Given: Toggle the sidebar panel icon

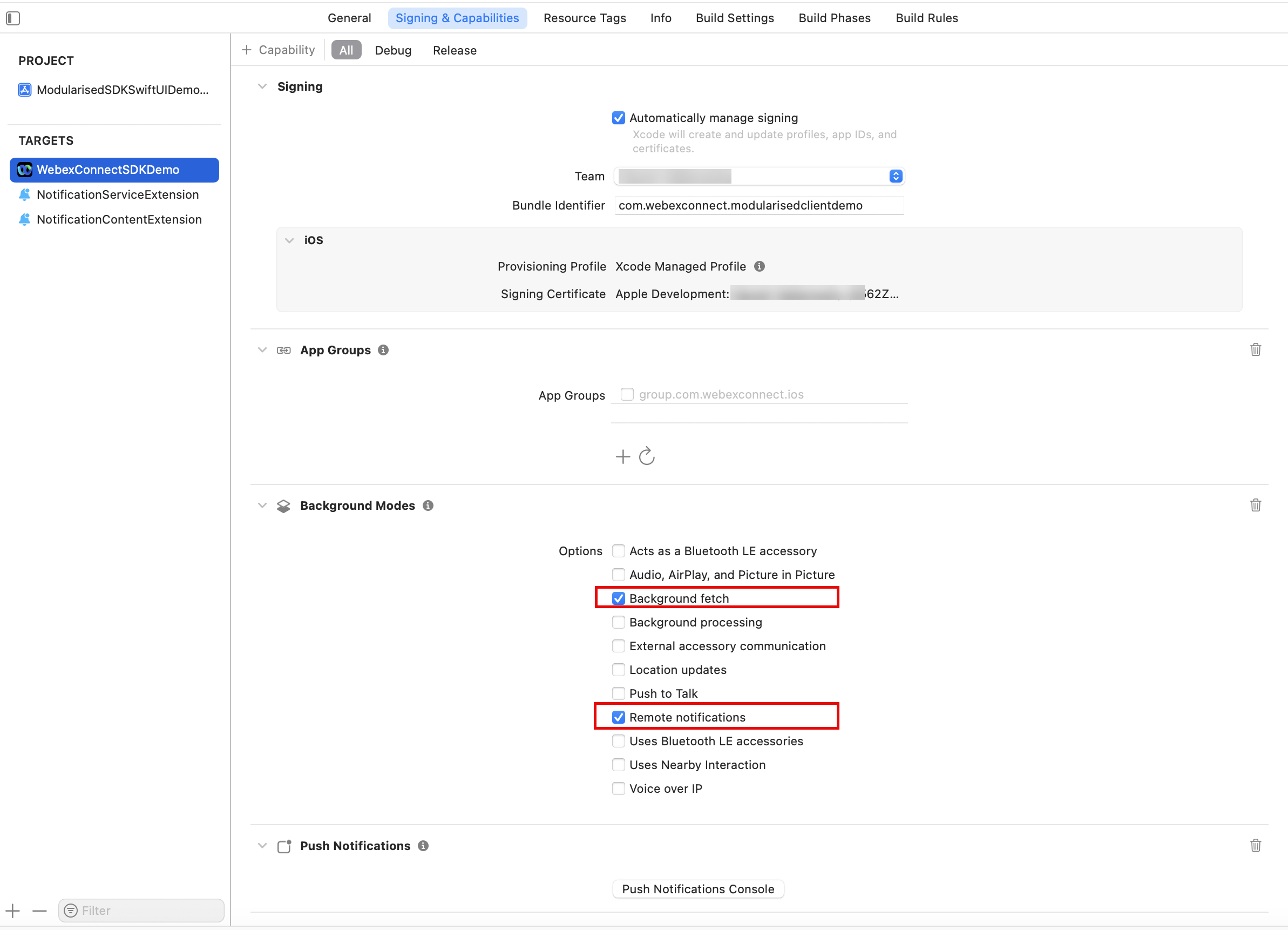Looking at the screenshot, I should click(x=13, y=18).
